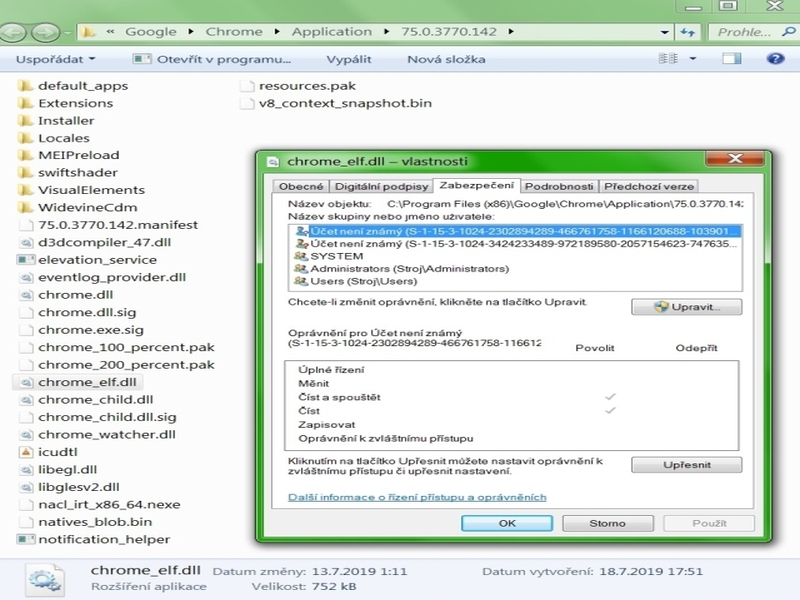
Task: Expand the Chrome breadcrumb arrow
Action: coord(277,32)
